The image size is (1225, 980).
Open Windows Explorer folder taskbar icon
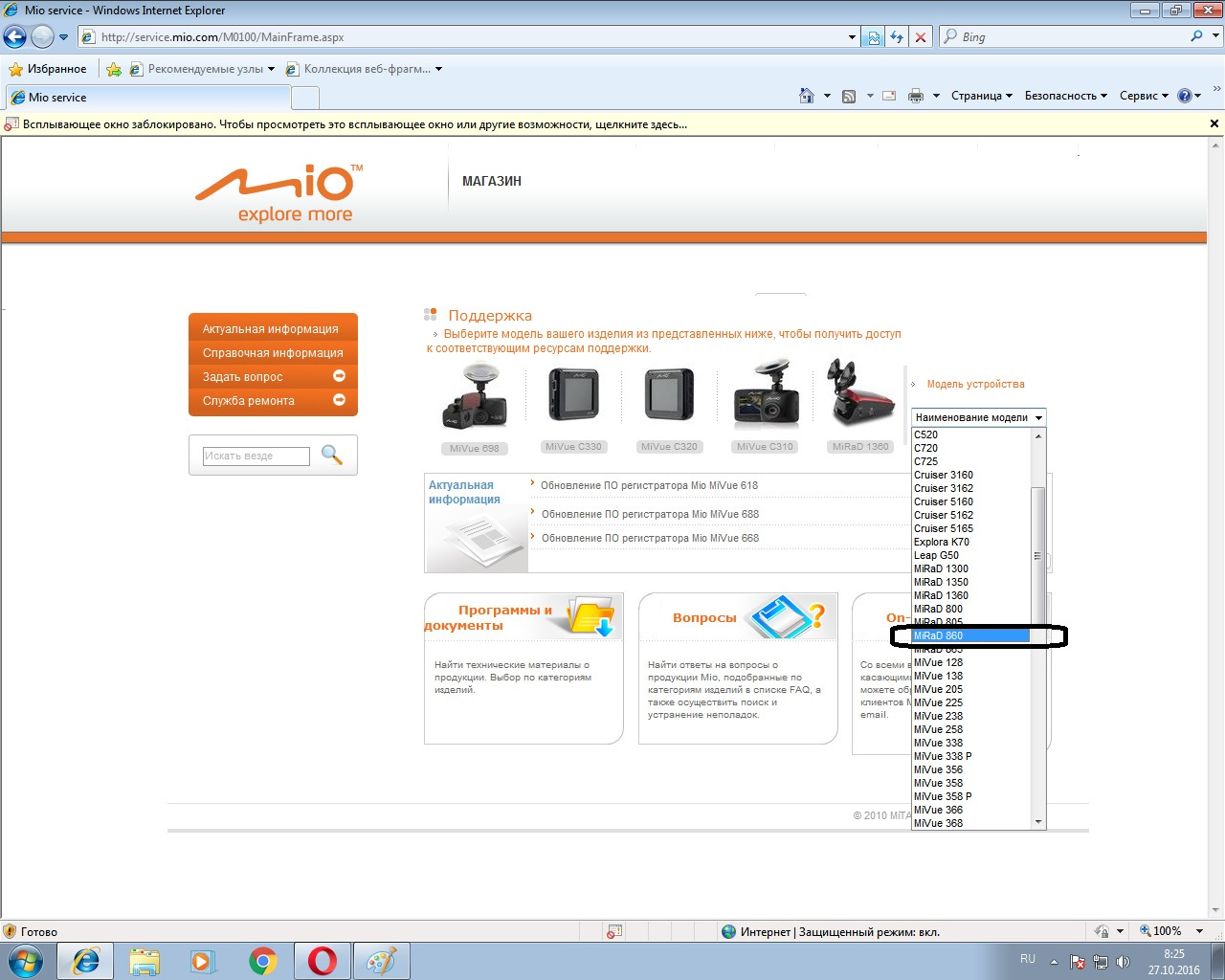coord(145,961)
